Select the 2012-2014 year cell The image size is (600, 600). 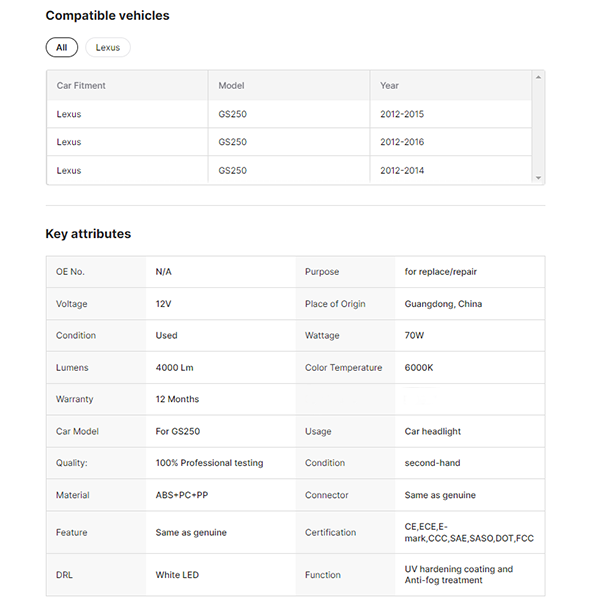pos(402,171)
